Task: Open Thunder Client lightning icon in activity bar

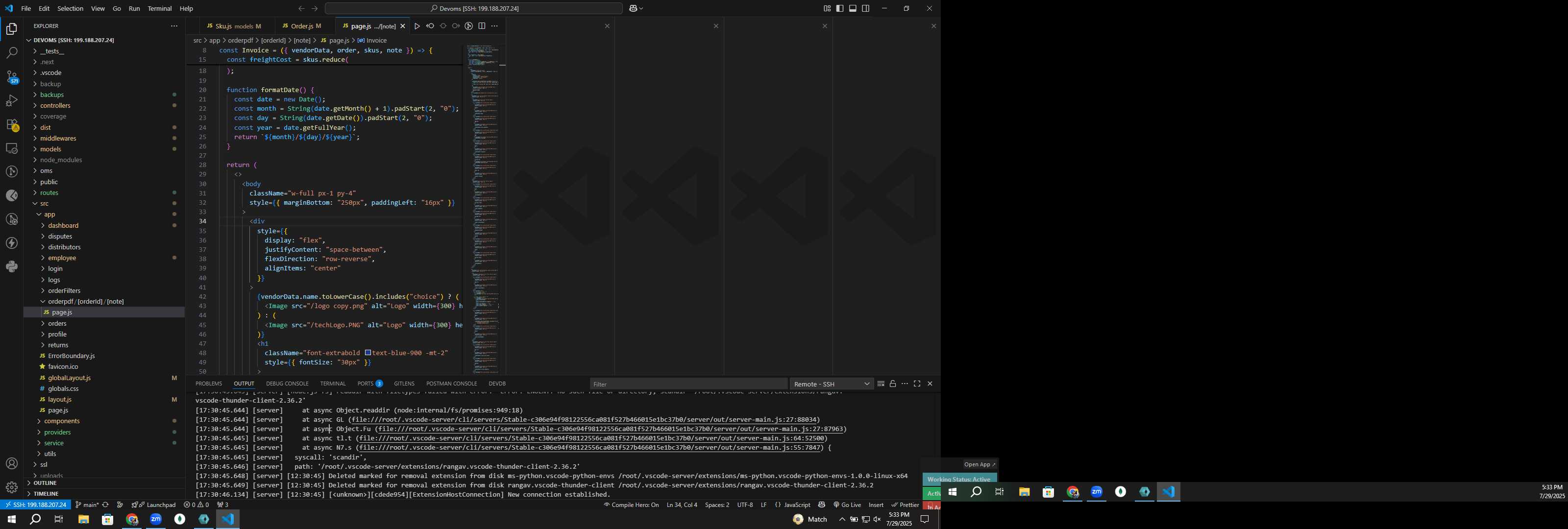Action: [x=12, y=243]
